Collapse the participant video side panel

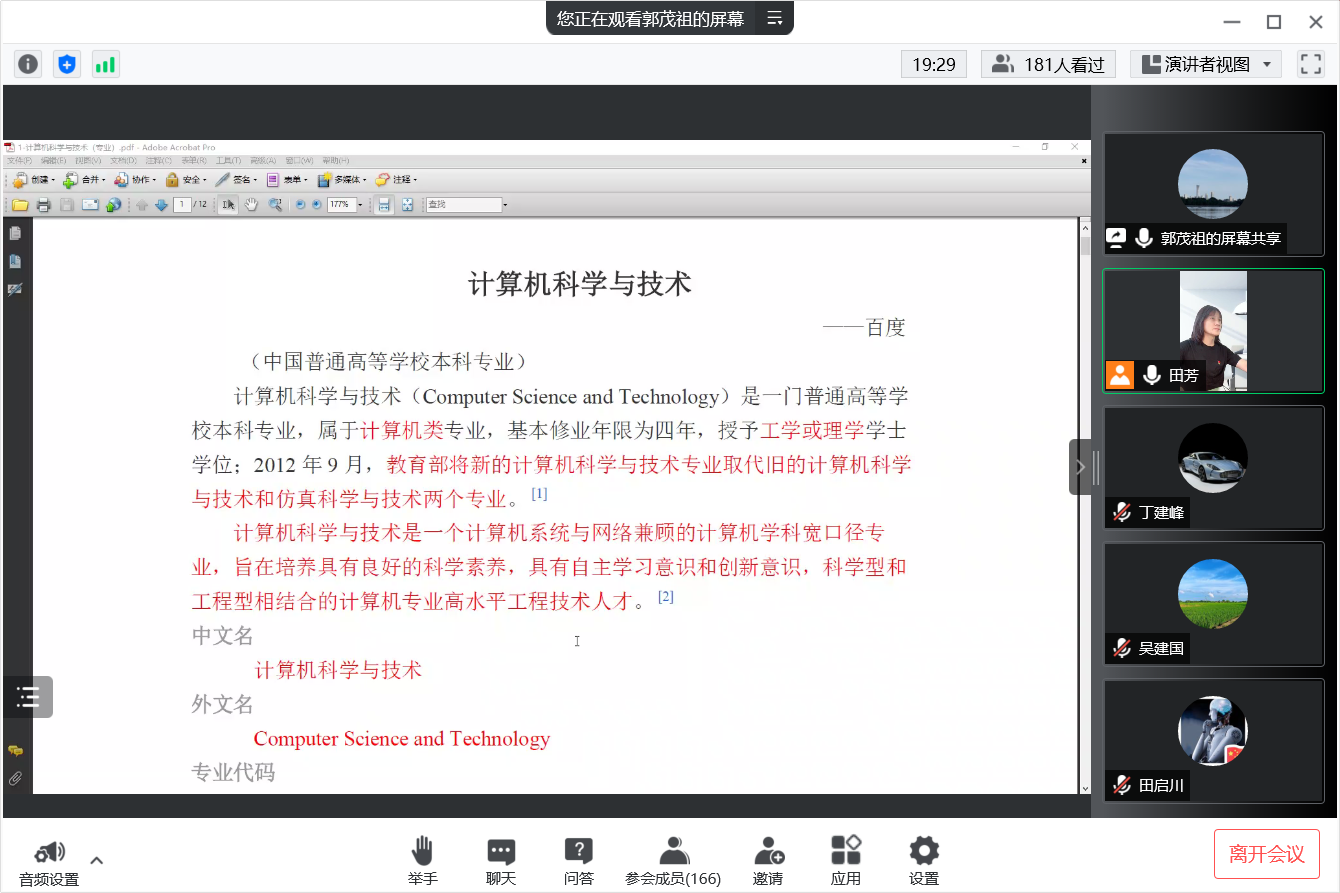(1080, 467)
